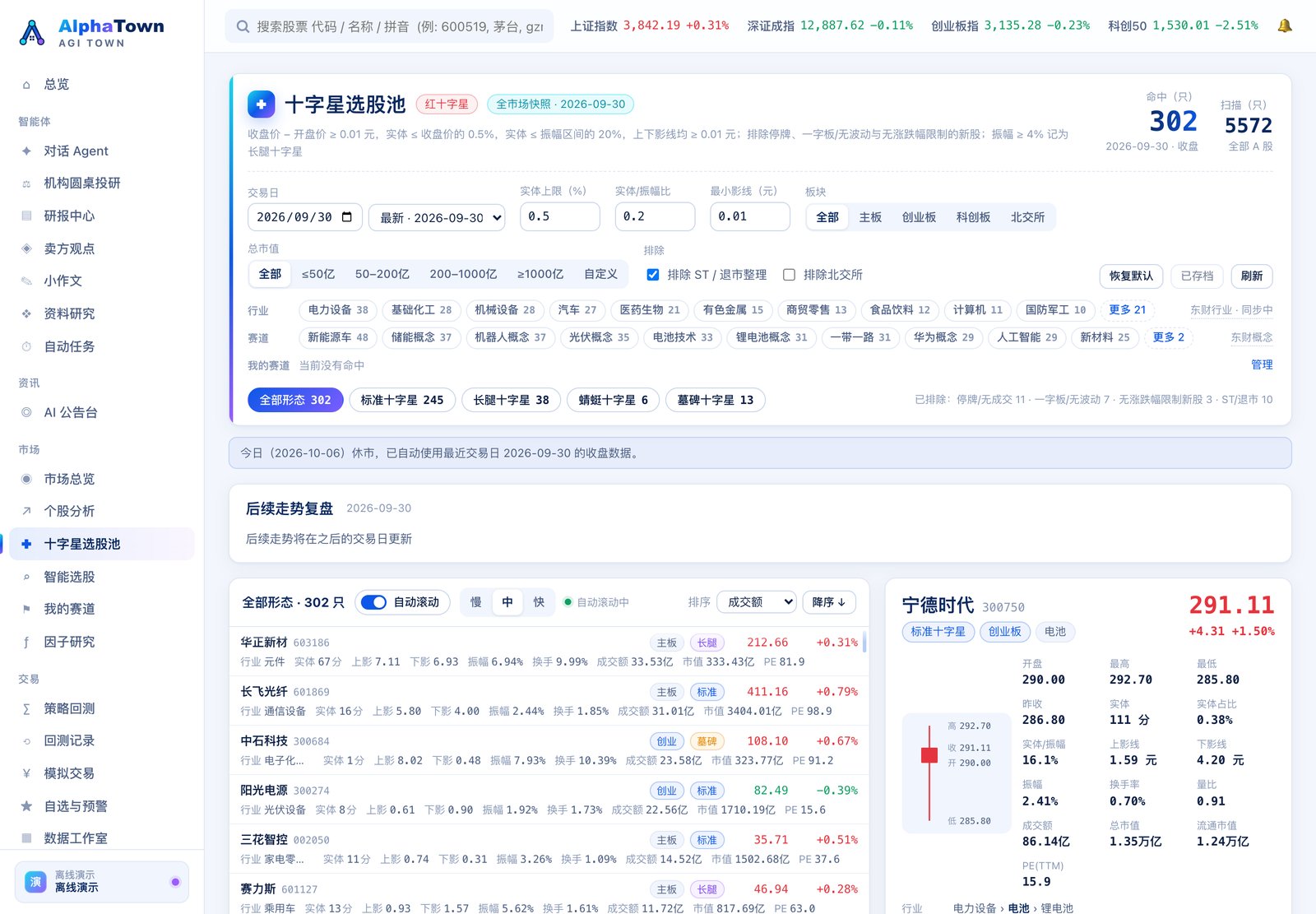The image size is (1316, 914).
Task: Click the 恢复默认 button
Action: click(1131, 276)
